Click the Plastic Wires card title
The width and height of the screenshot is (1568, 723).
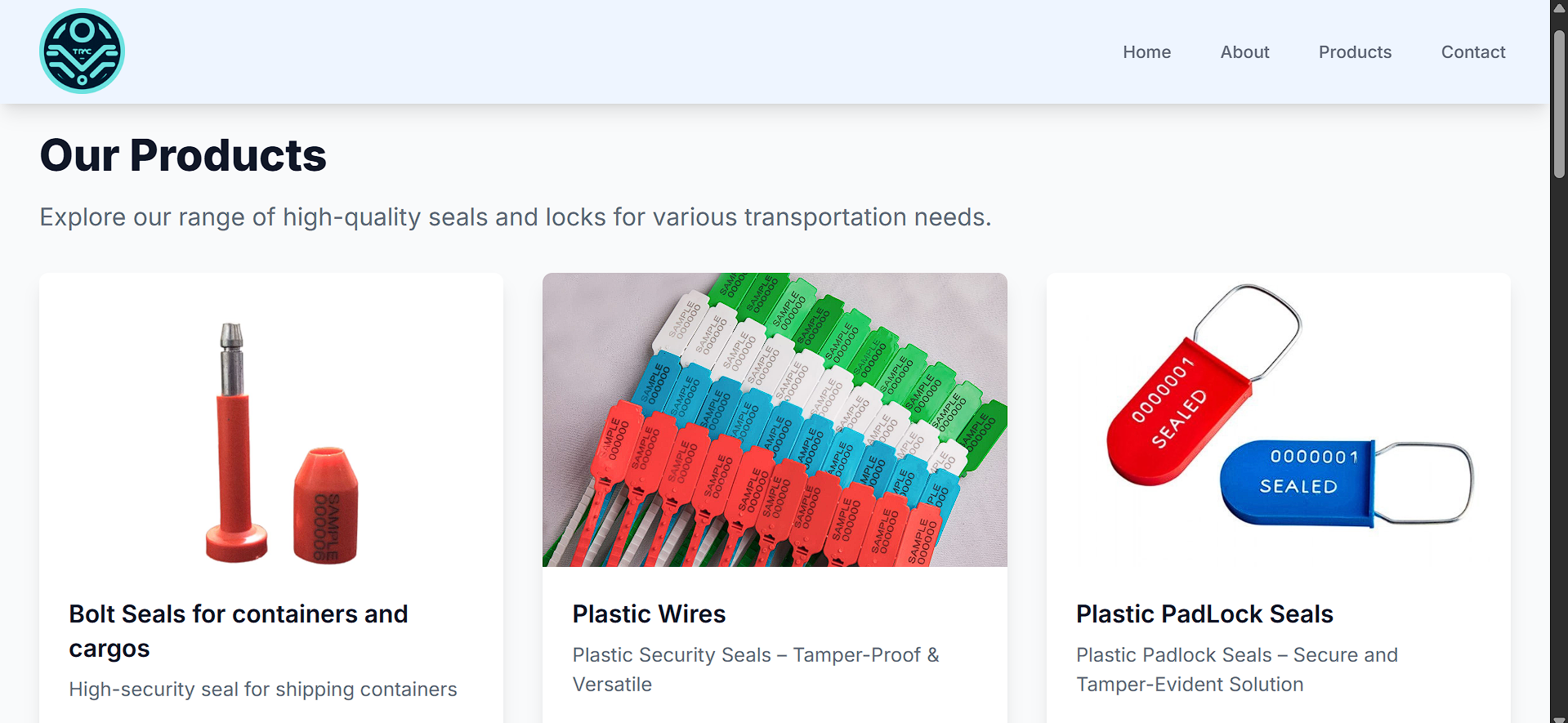(x=649, y=614)
